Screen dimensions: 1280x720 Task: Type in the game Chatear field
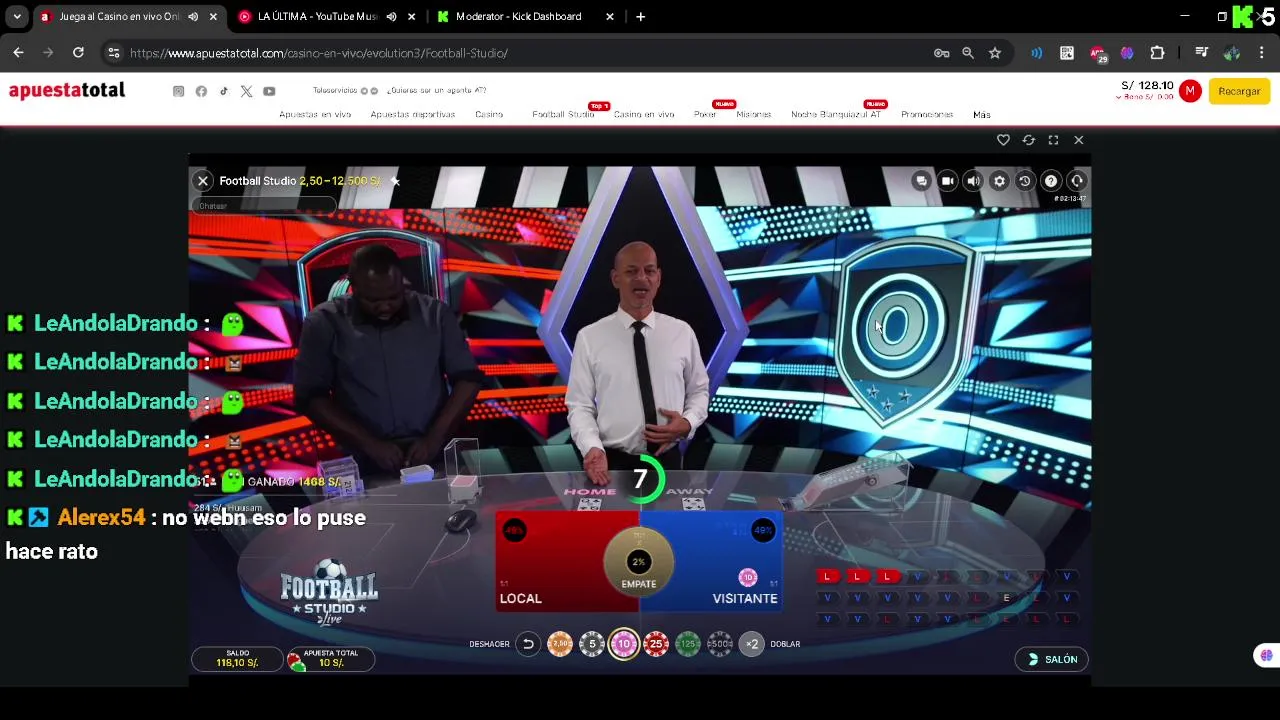pyautogui.click(x=263, y=206)
